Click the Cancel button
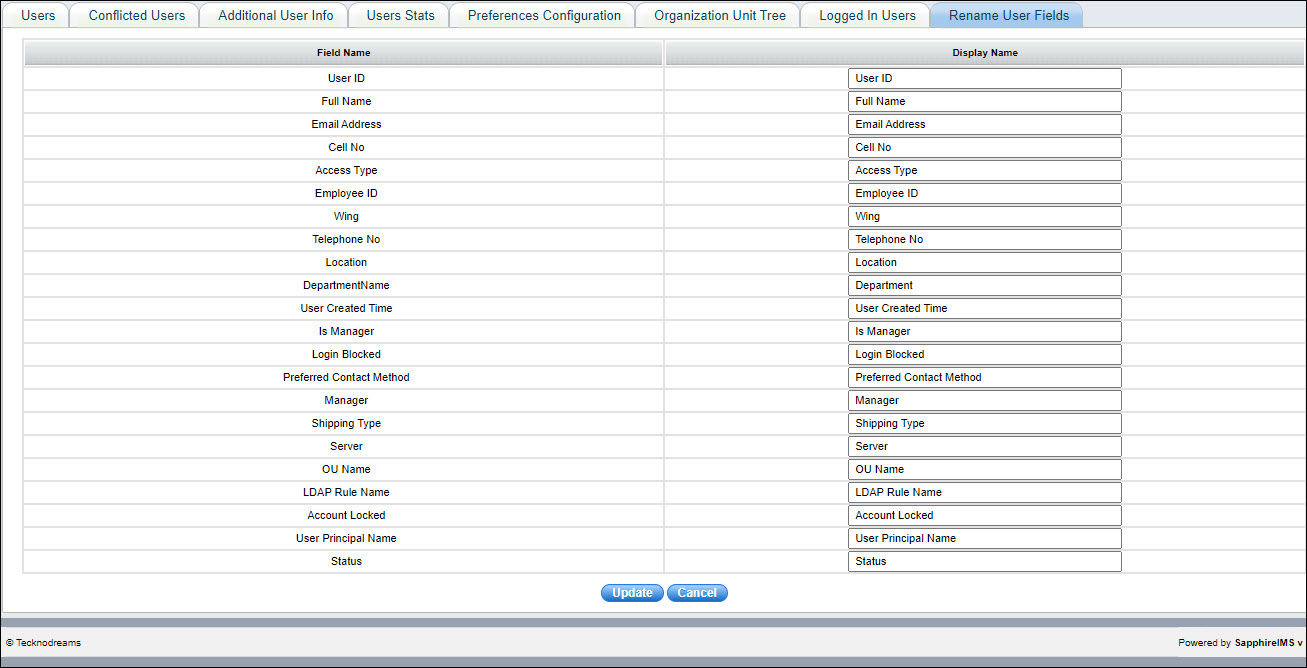 (x=697, y=593)
